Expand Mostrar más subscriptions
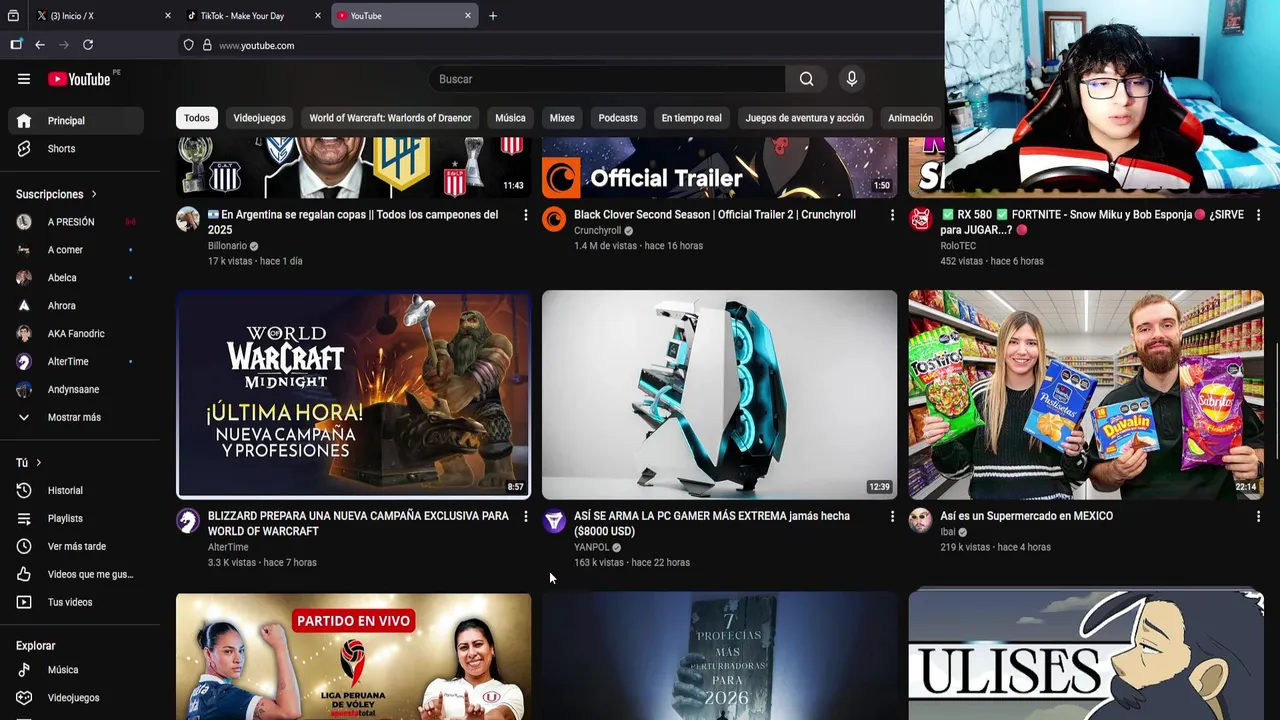Viewport: 1280px width, 720px height. point(76,418)
